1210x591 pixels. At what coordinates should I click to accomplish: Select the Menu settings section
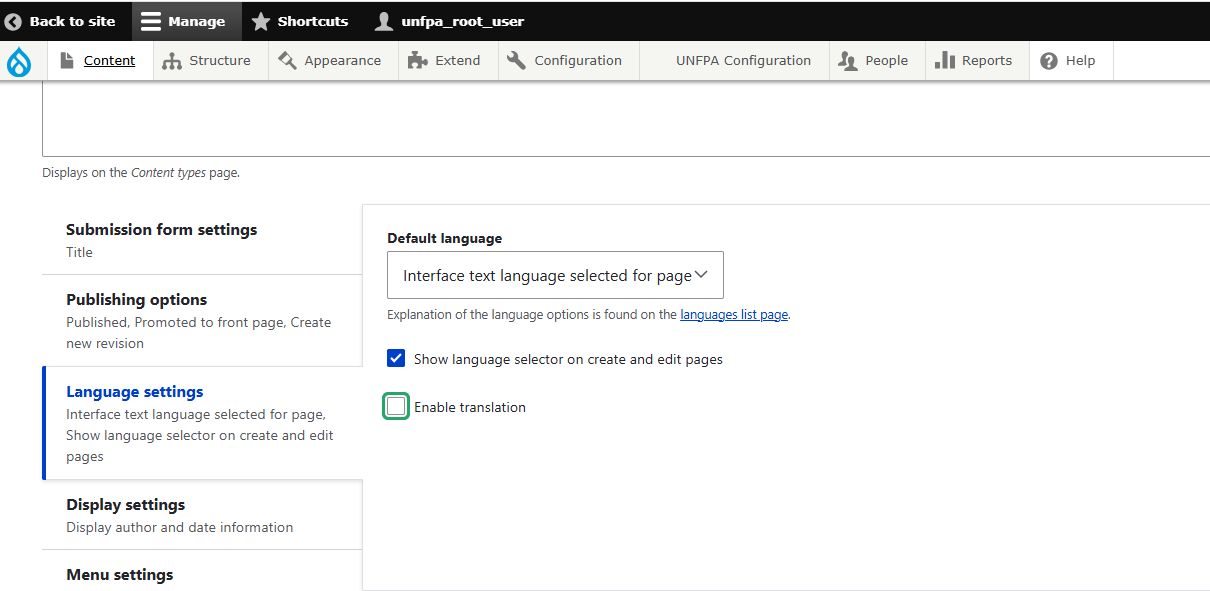pos(119,574)
